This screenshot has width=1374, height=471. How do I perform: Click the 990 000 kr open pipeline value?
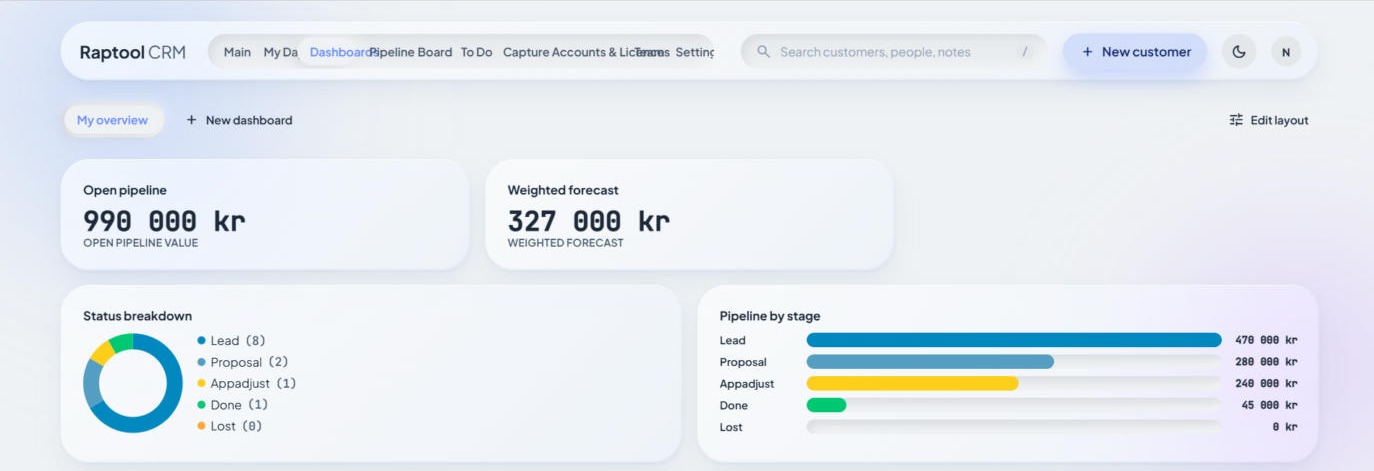coord(164,221)
